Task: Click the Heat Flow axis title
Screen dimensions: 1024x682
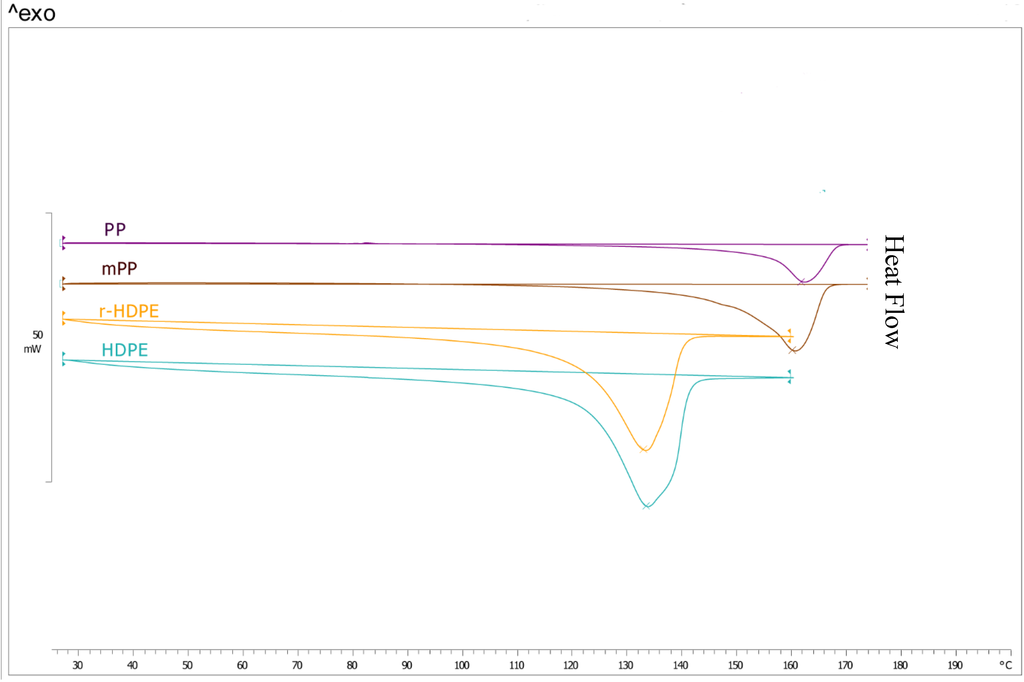Action: pos(893,291)
